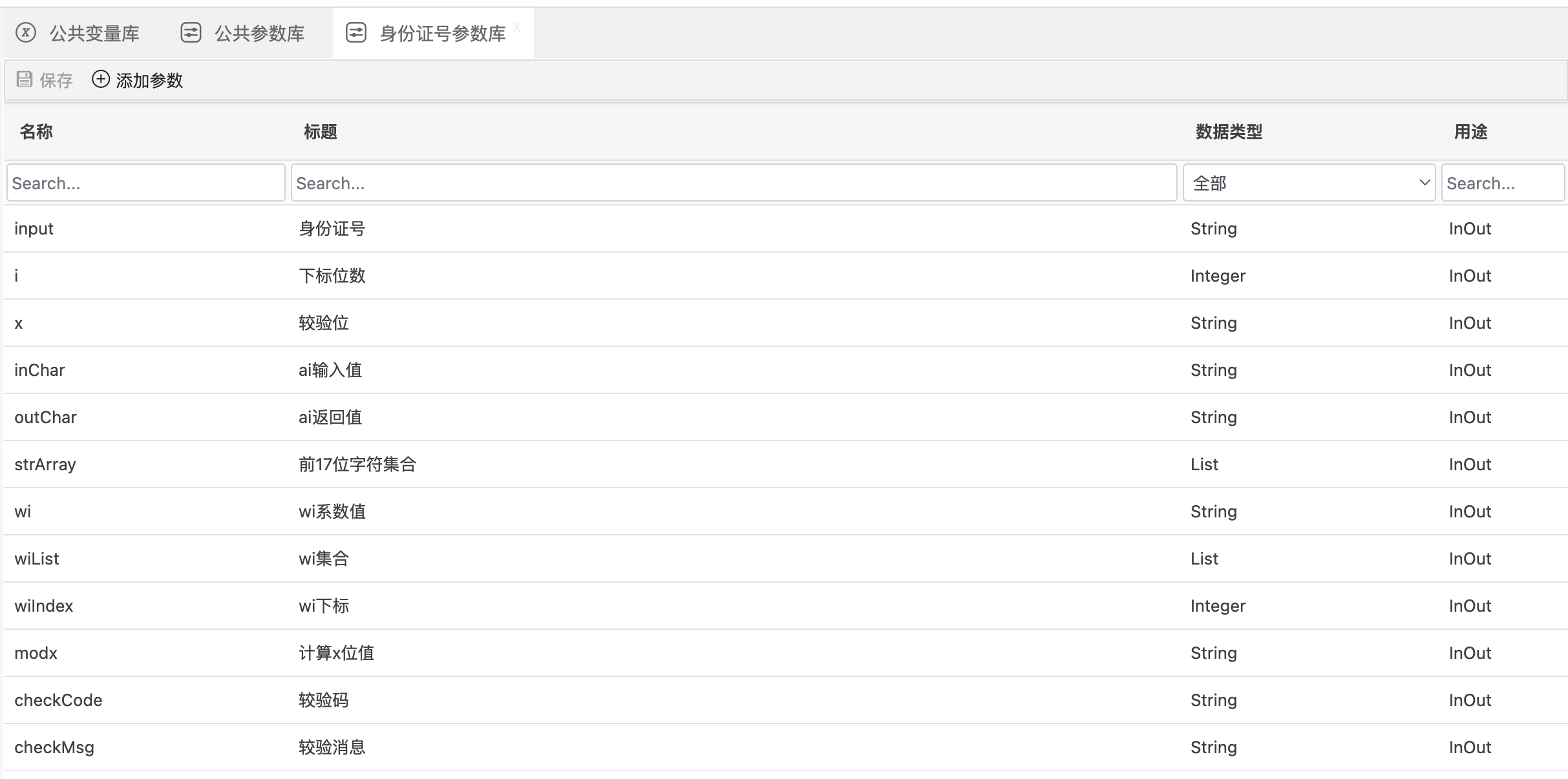Viewport: 1568px width, 779px height.
Task: Click the plus icon for 添加参数
Action: pyautogui.click(x=101, y=79)
